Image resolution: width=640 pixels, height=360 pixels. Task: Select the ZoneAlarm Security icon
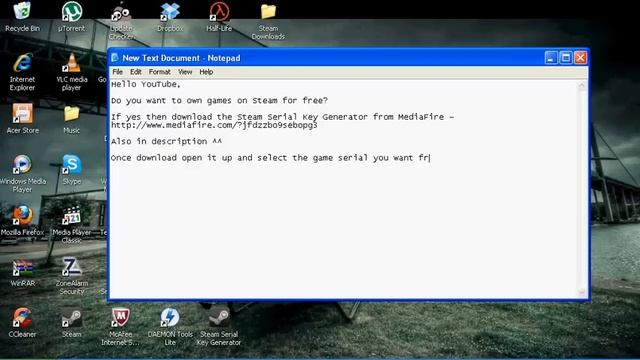pyautogui.click(x=71, y=276)
